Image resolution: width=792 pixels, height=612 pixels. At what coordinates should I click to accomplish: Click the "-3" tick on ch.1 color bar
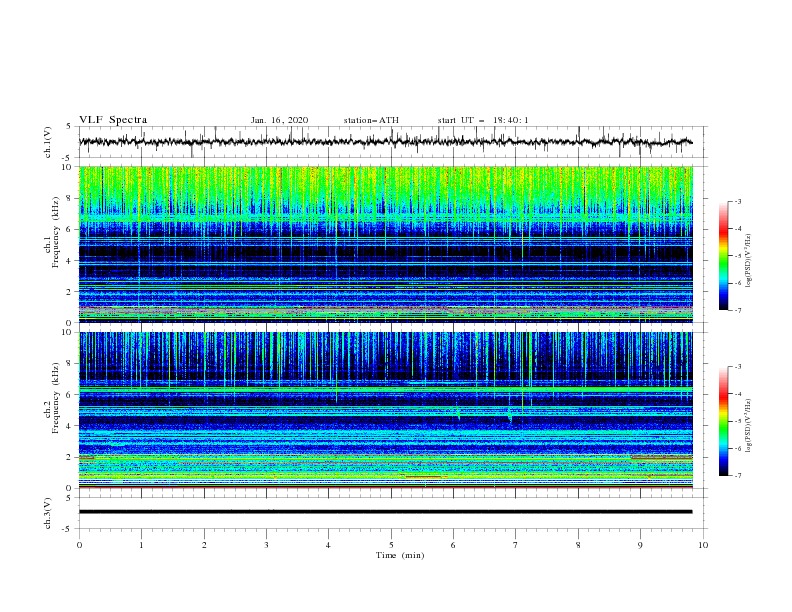pyautogui.click(x=737, y=201)
